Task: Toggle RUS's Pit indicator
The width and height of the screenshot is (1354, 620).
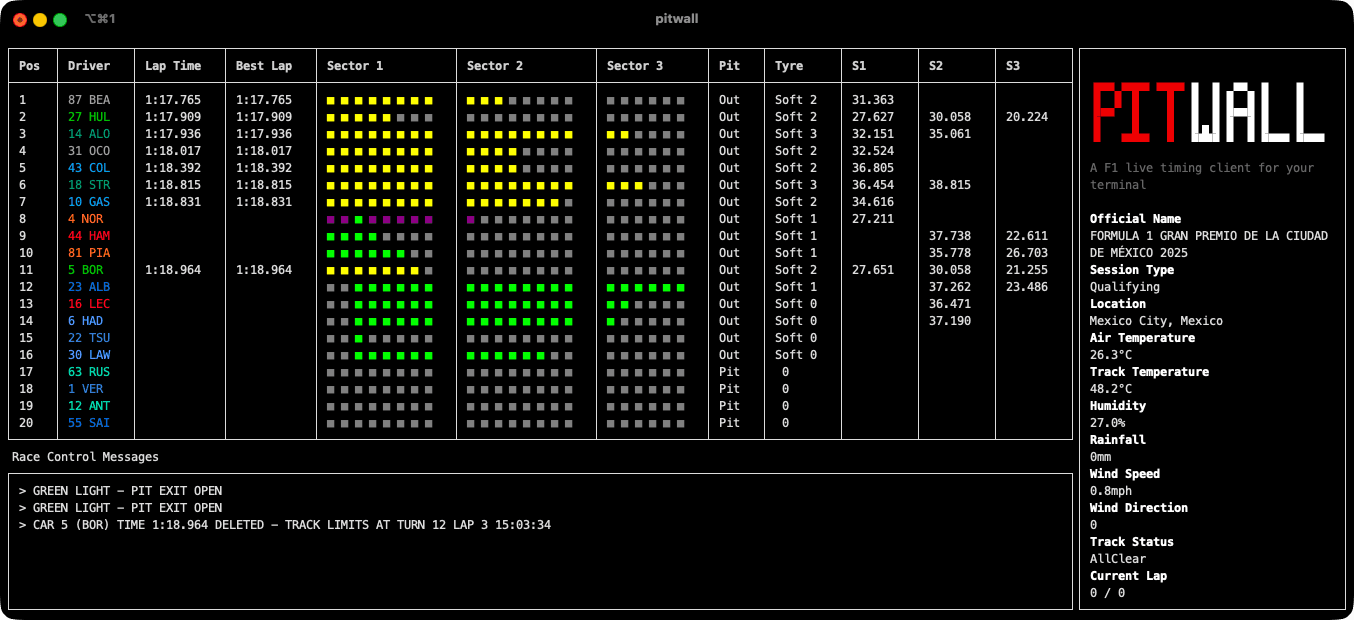Action: 729,371
